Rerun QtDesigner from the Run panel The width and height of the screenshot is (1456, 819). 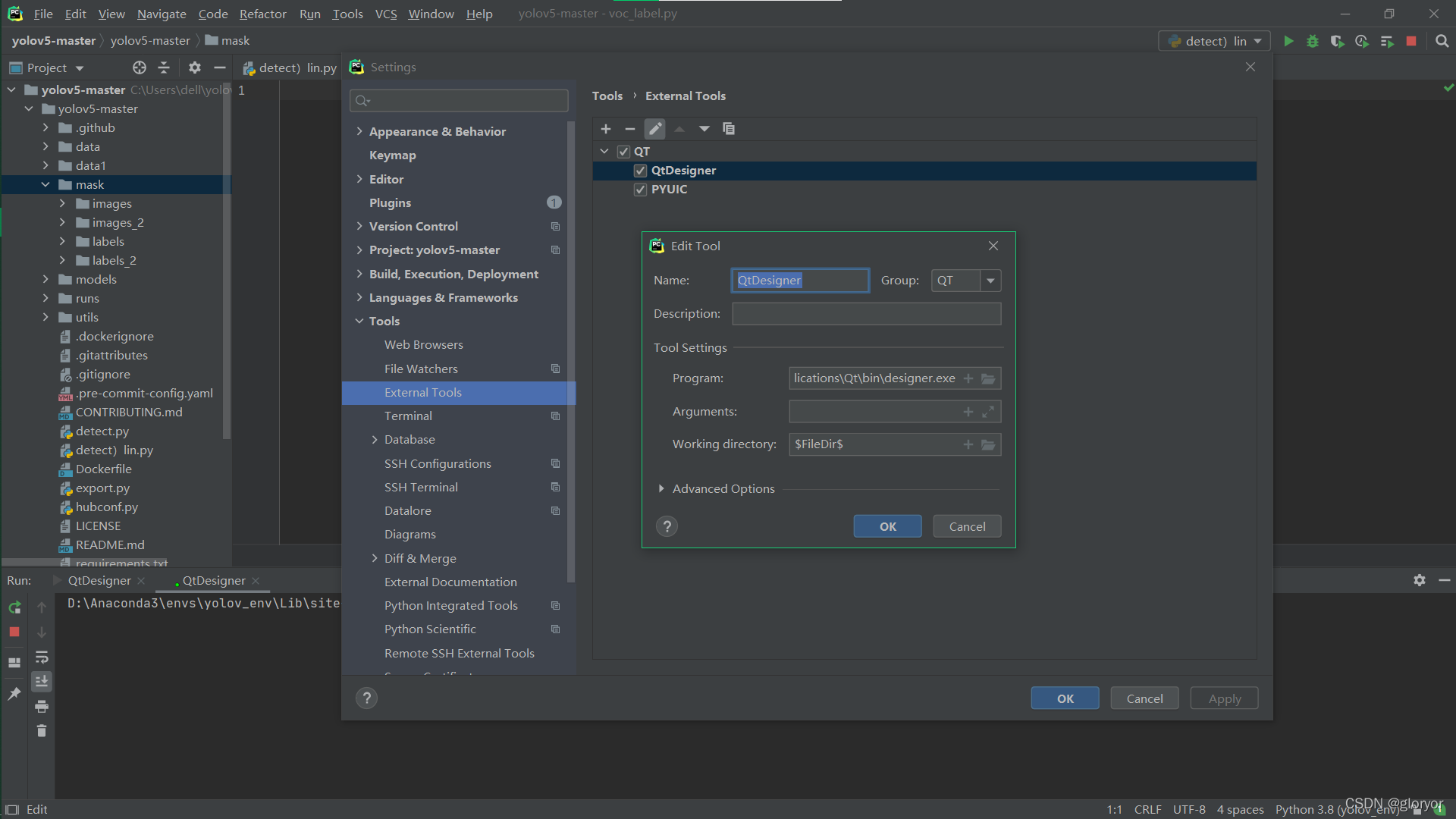pyautogui.click(x=14, y=607)
